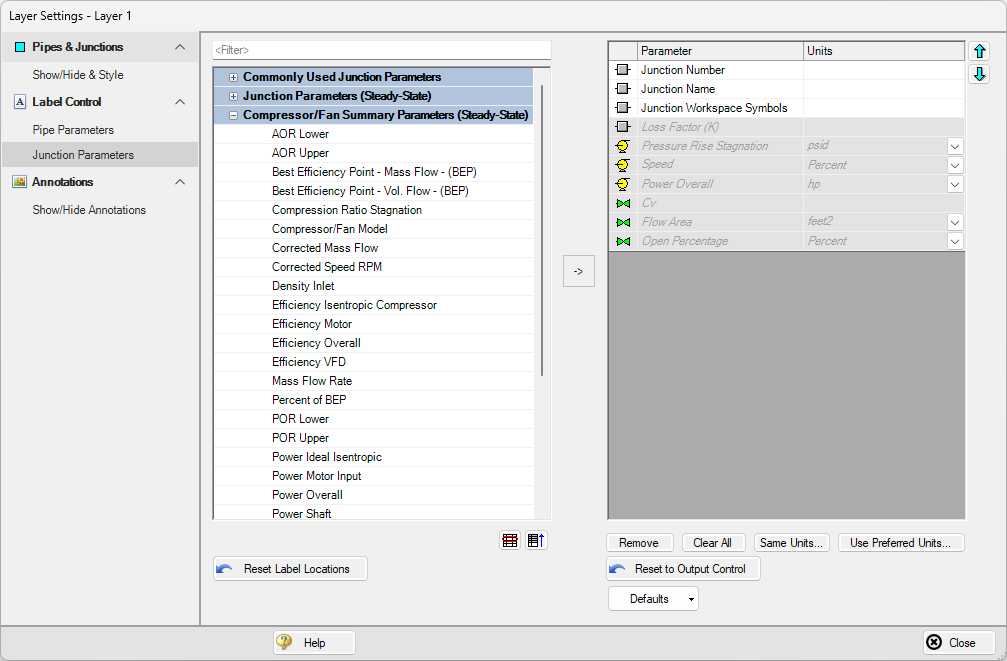
Task: Click the Parameter column header
Action: click(x=720, y=51)
